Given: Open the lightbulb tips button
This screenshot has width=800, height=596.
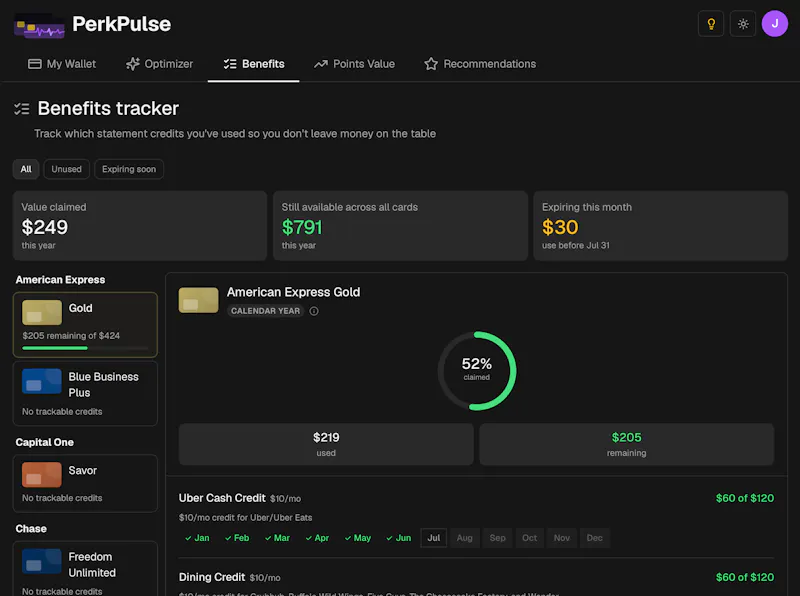Looking at the screenshot, I should 711,23.
